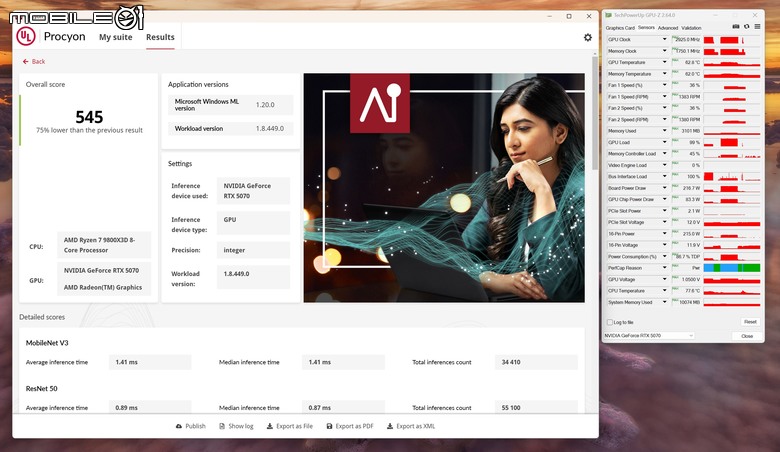Open Validation tab in GPU-Z
This screenshot has width=780, height=452.
(691, 28)
